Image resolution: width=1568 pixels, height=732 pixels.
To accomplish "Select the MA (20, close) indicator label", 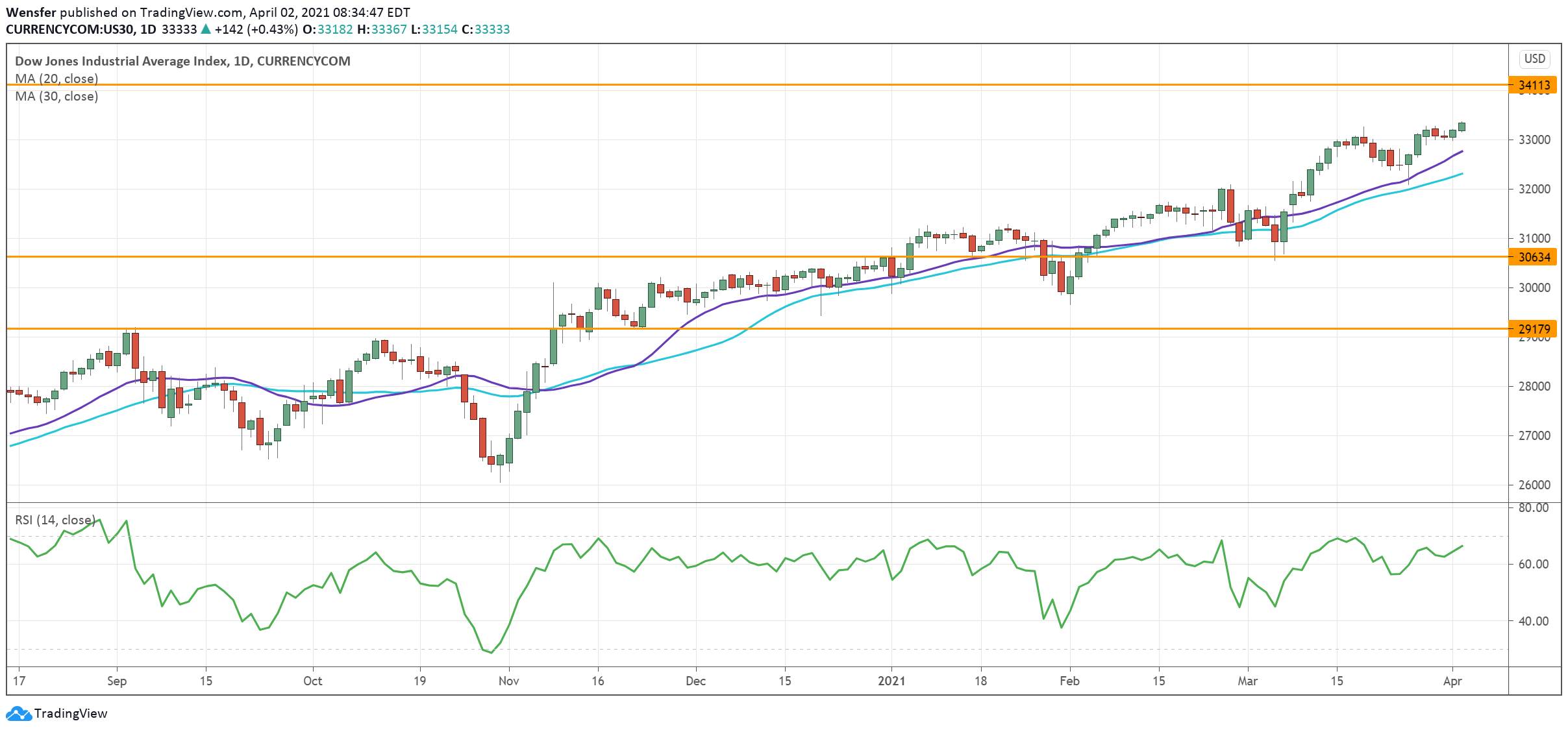I will tap(56, 79).
